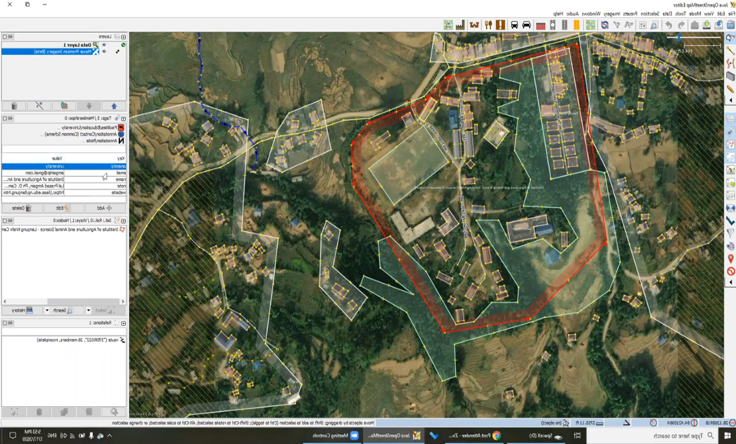Image resolution: width=736 pixels, height=444 pixels.
Task: Open the Imagery menu
Action: pos(612,14)
